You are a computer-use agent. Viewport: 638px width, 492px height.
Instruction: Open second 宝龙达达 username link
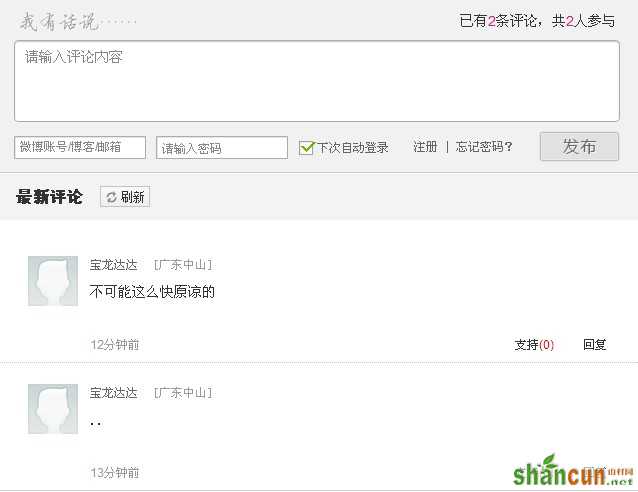[x=114, y=393]
